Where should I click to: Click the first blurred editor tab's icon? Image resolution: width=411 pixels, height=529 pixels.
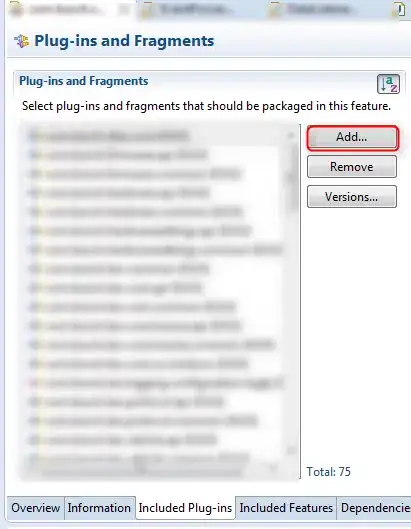click(x=16, y=9)
